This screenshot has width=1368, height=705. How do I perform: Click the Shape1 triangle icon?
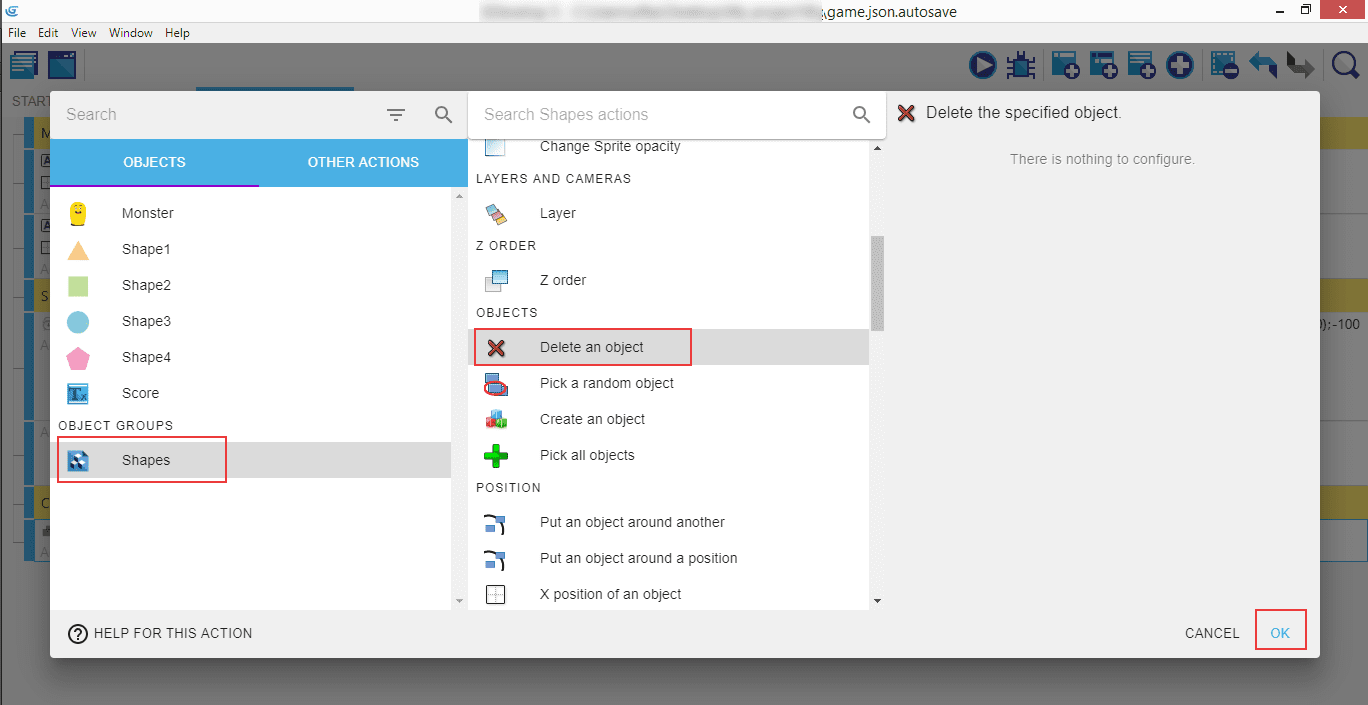click(x=78, y=249)
